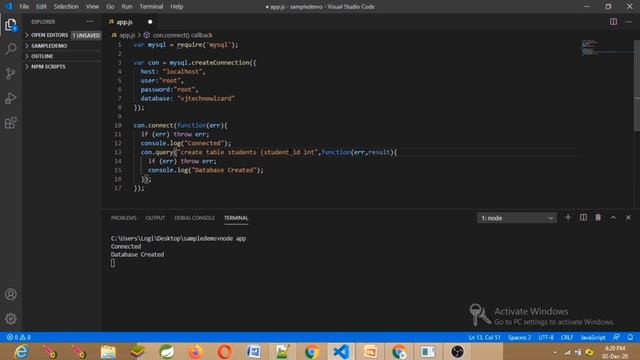Open Internet Explorer from the taskbar

click(21, 352)
